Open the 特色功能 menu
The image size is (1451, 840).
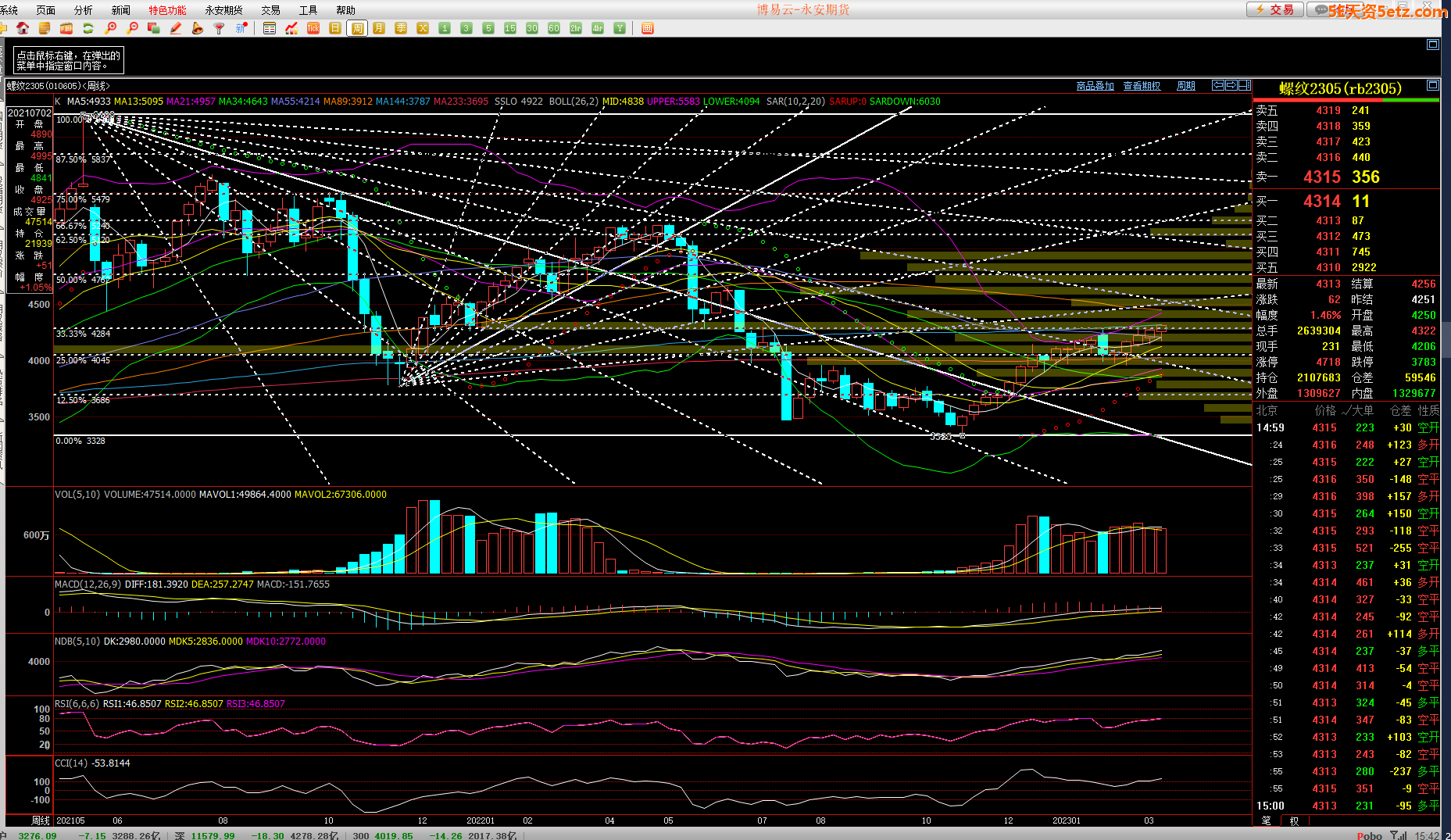167,10
